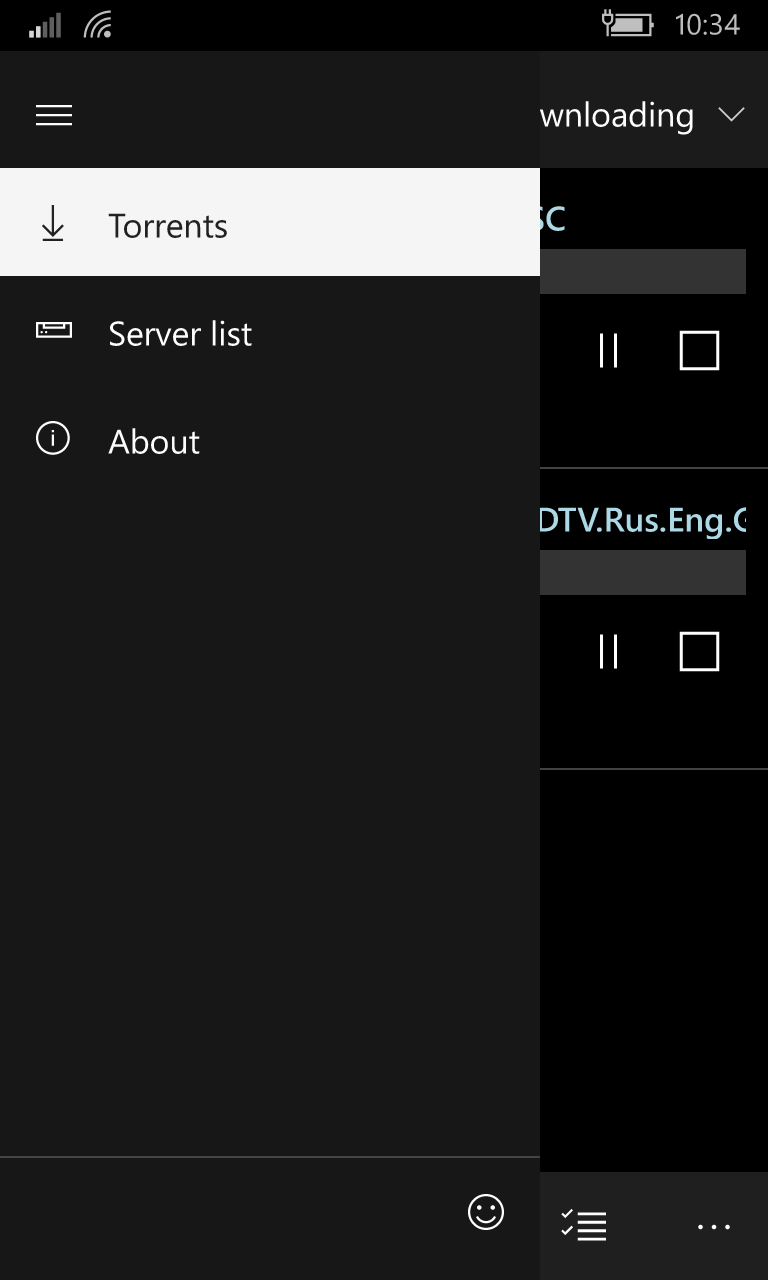Pause the DTV.Rus.Eng torrent

(608, 652)
